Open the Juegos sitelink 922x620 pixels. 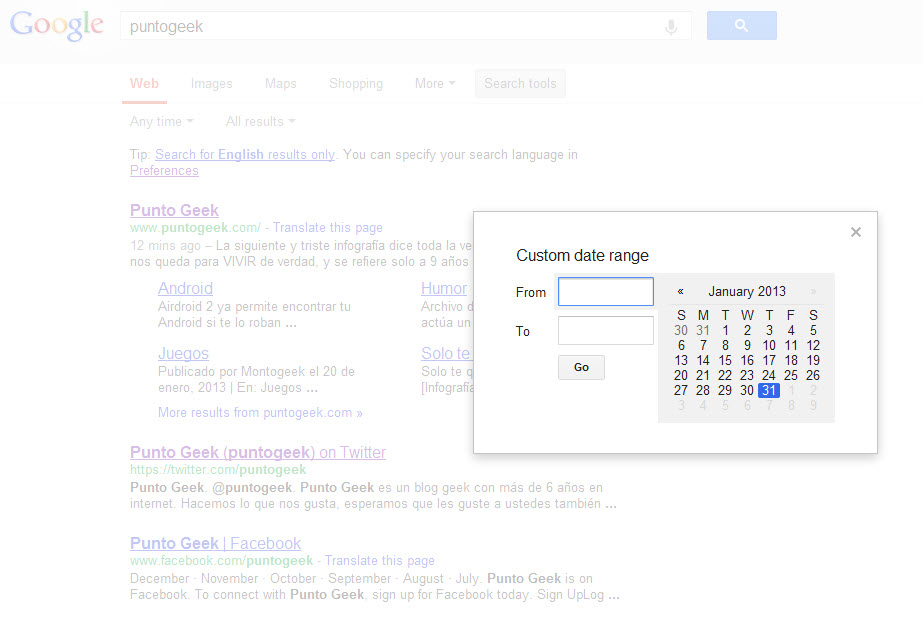[183, 353]
